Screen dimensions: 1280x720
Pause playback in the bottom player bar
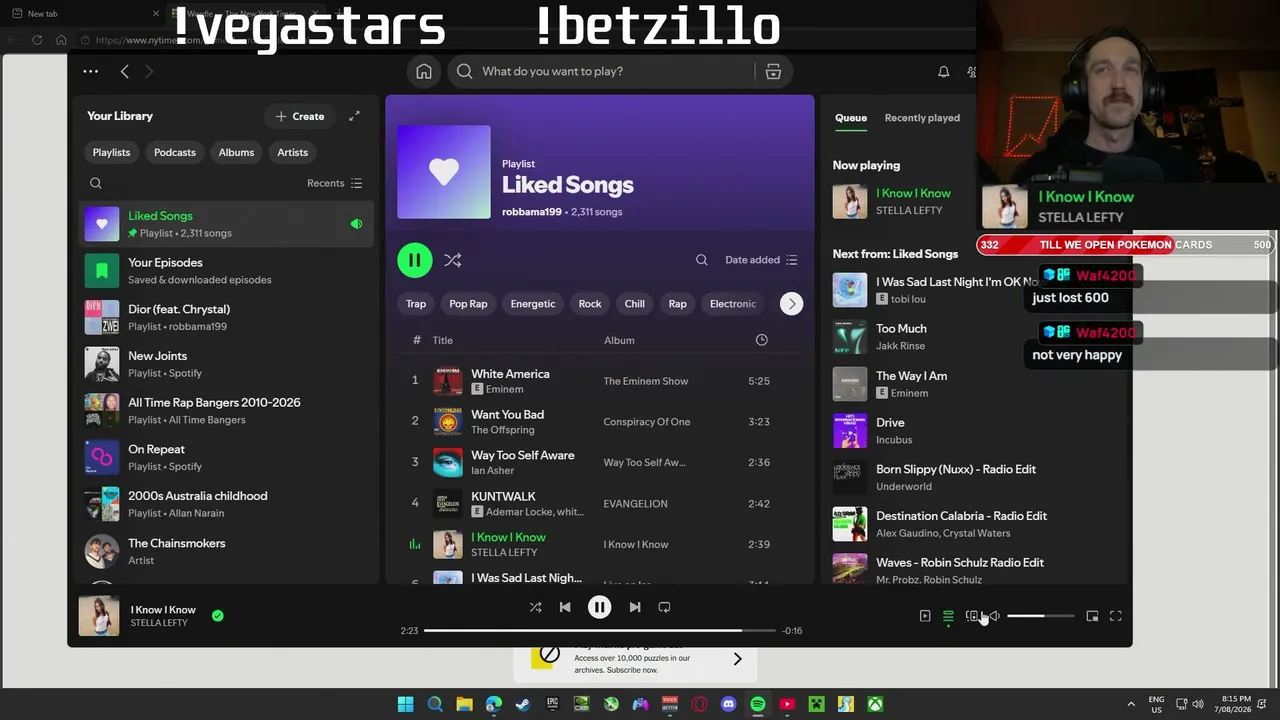[x=599, y=607]
